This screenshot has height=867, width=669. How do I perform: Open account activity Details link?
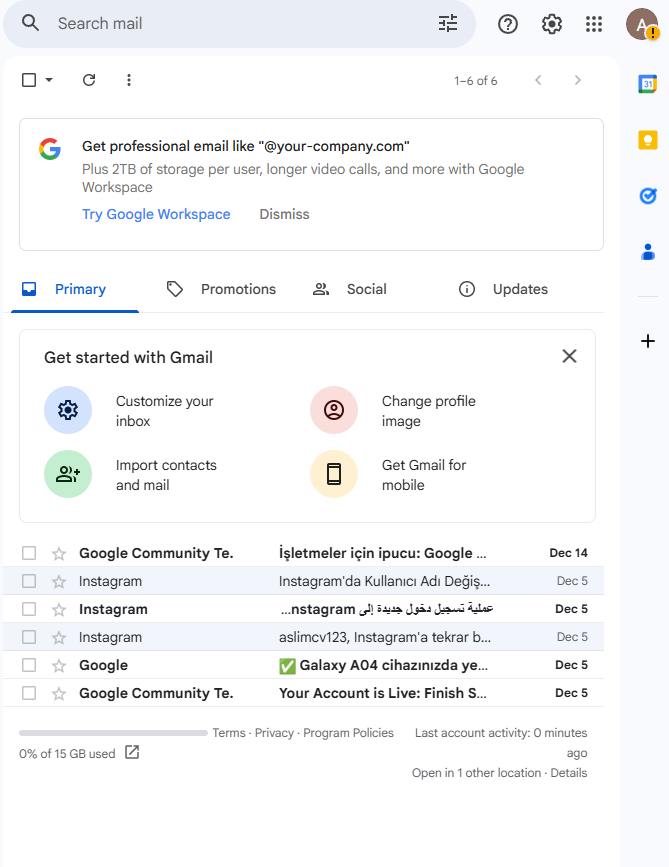click(x=569, y=772)
